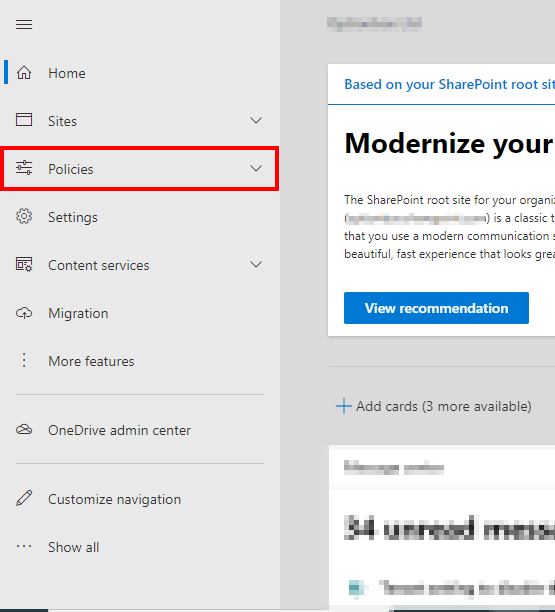Image resolution: width=555 pixels, height=612 pixels.
Task: Collapse the navigation with the hamburger icon
Action: click(x=24, y=25)
